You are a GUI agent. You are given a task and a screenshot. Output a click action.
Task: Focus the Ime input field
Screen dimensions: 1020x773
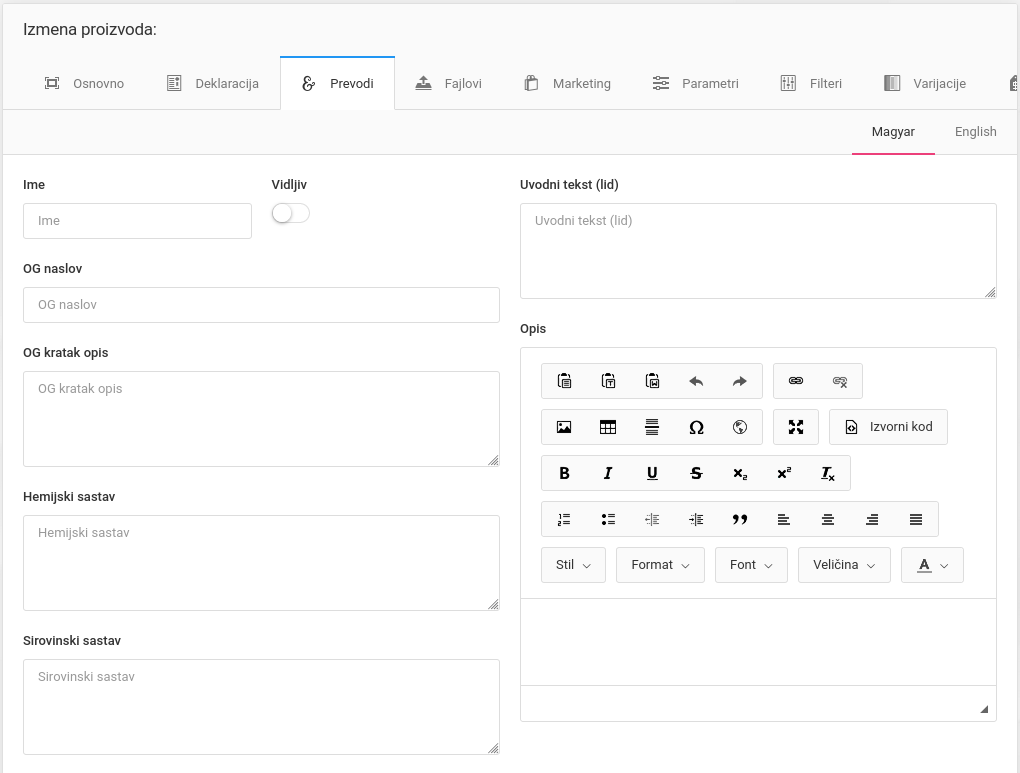(137, 221)
